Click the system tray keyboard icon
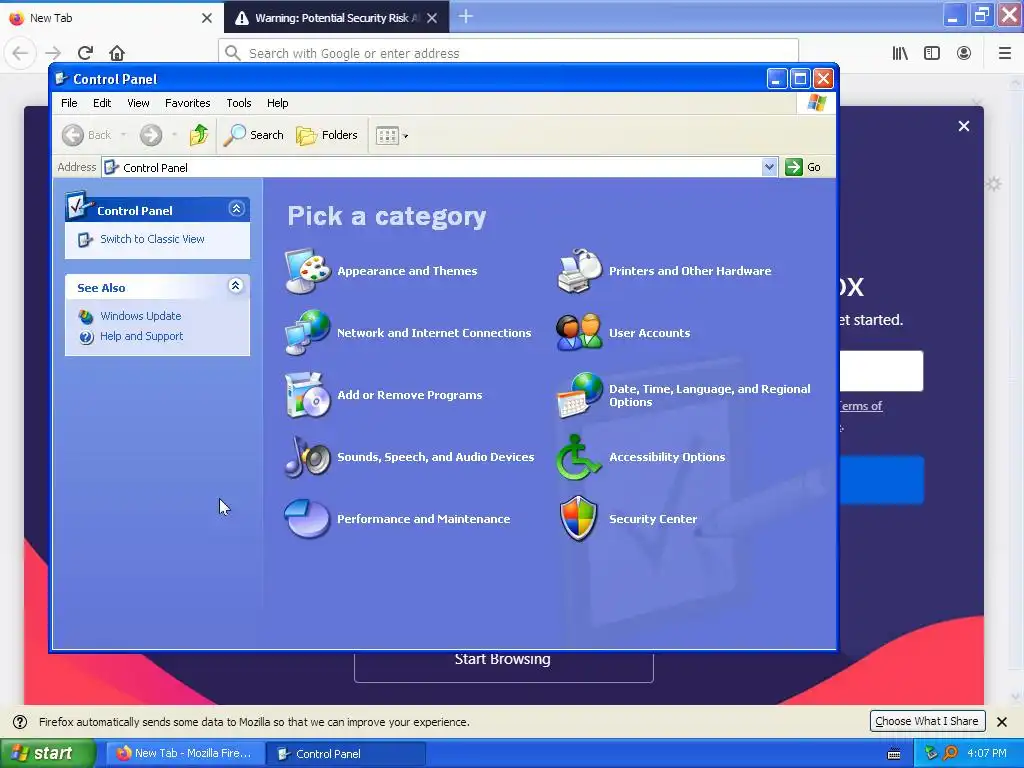This screenshot has height=768, width=1024. click(894, 754)
